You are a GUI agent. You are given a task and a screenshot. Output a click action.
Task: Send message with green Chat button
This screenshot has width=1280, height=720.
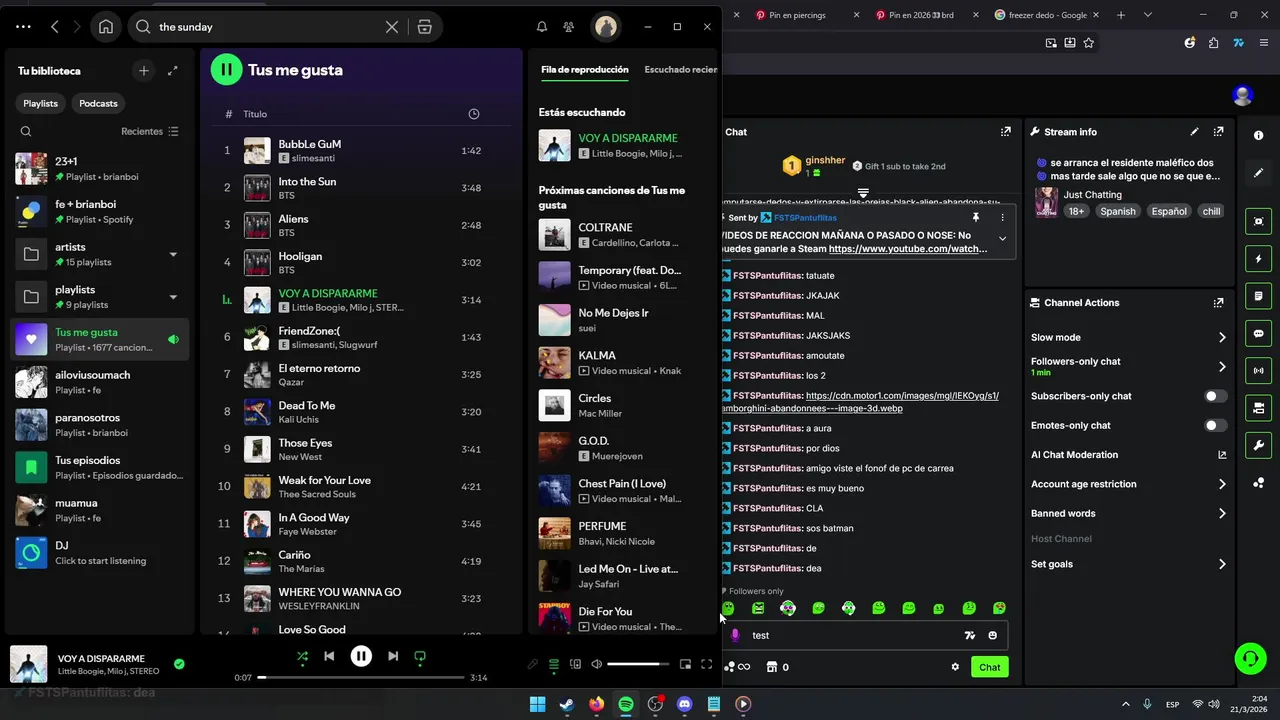[989, 667]
